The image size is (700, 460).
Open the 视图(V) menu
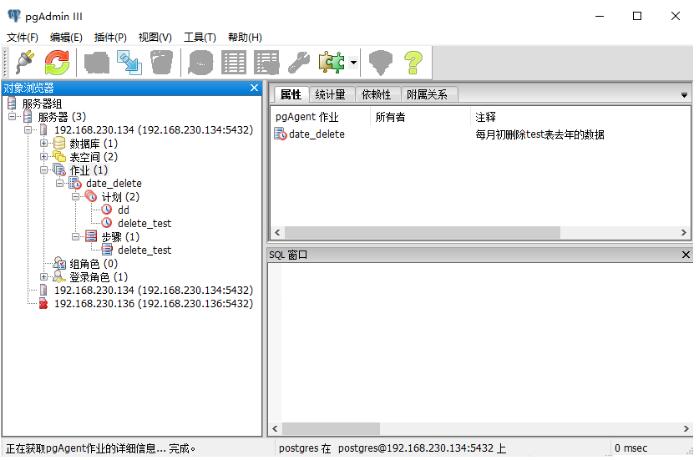(155, 38)
